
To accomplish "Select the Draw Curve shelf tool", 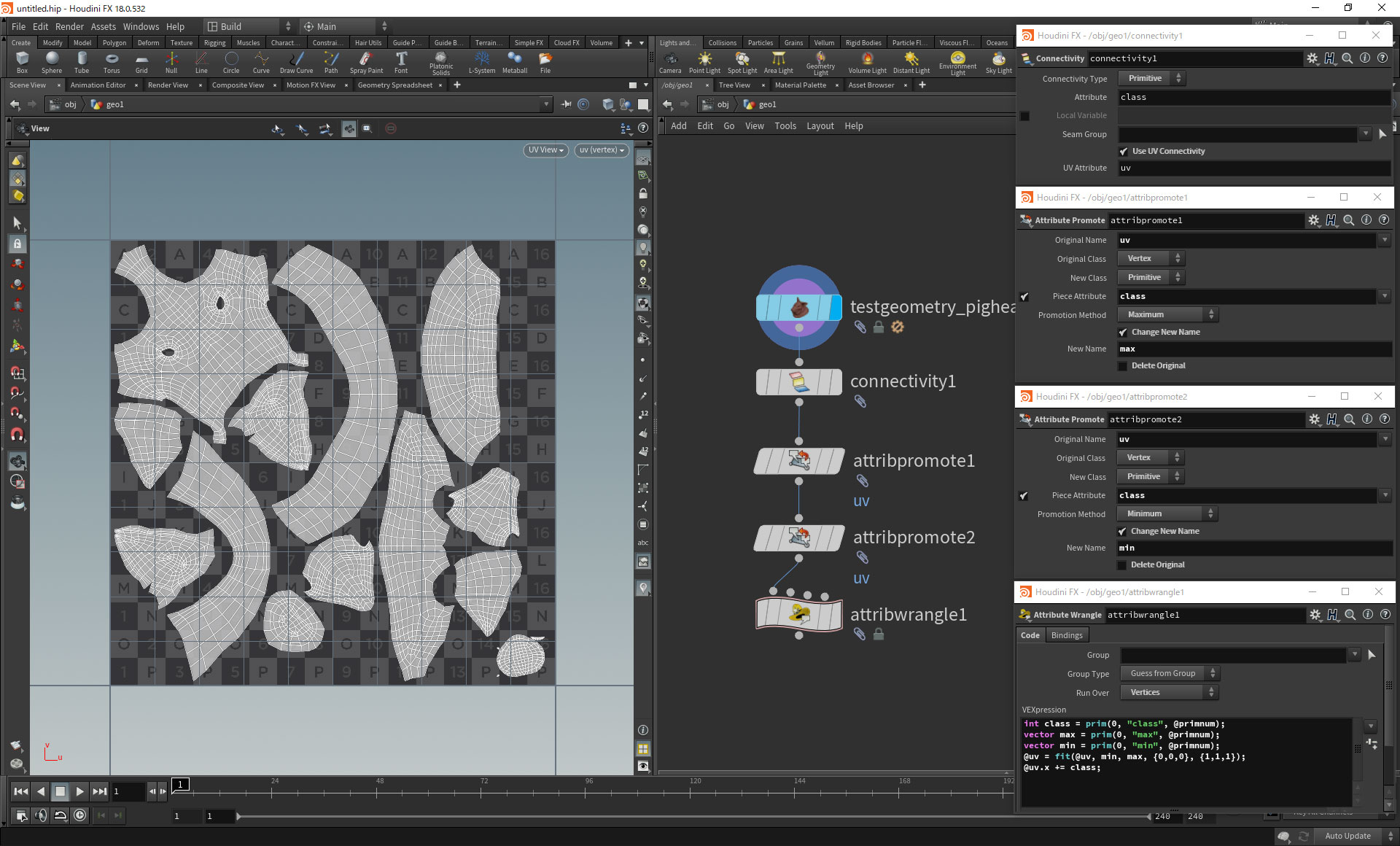I will tap(296, 62).
